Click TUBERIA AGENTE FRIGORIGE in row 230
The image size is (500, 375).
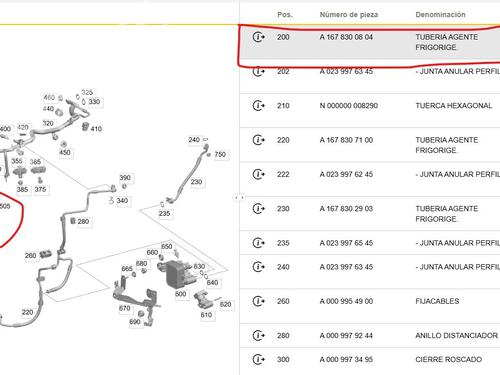click(x=447, y=214)
